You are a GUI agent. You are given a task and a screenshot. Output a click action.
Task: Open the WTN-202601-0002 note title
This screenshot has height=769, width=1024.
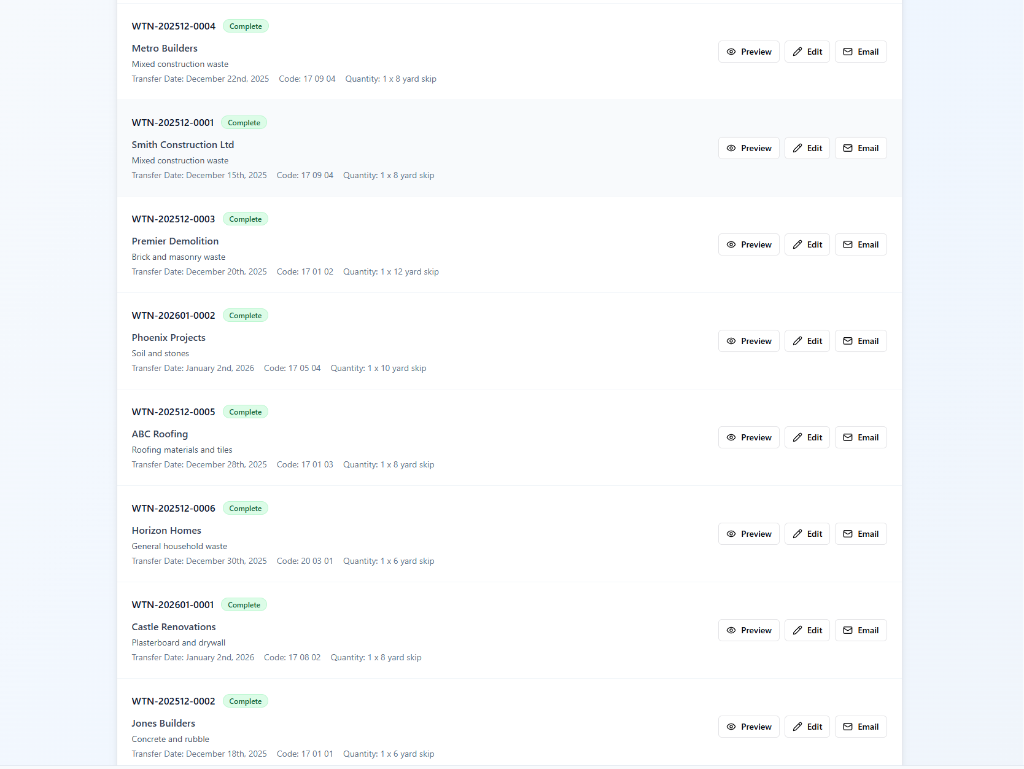click(x=173, y=315)
